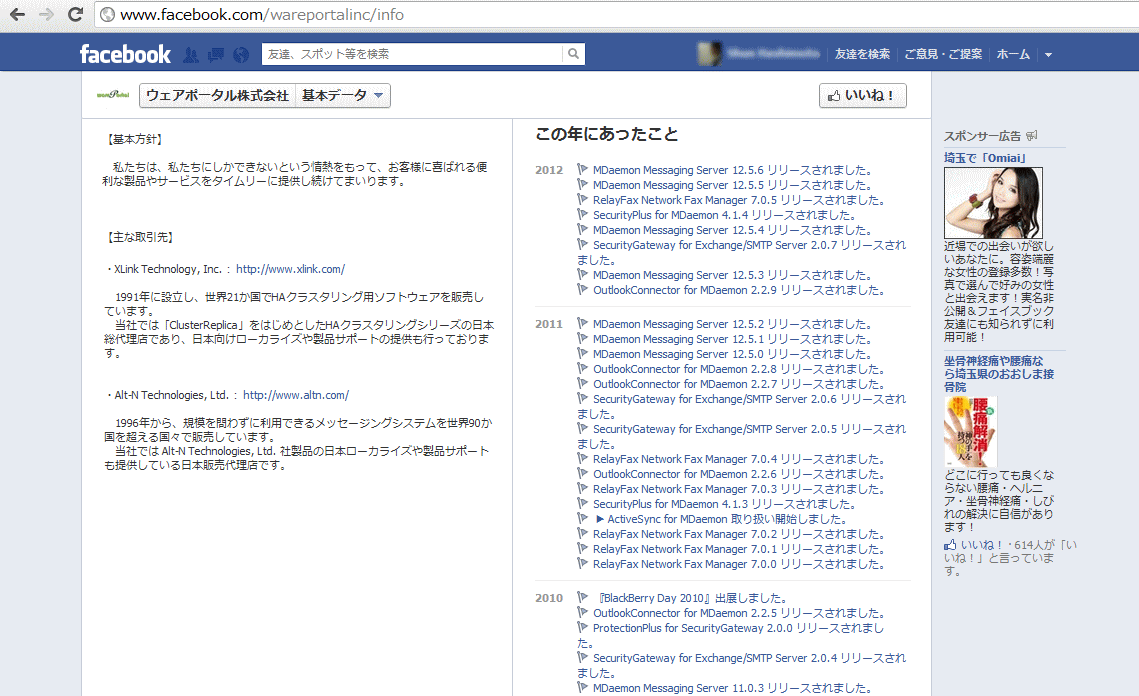Click the blurred user profile picture in header
The image size is (1139, 696).
tap(708, 54)
